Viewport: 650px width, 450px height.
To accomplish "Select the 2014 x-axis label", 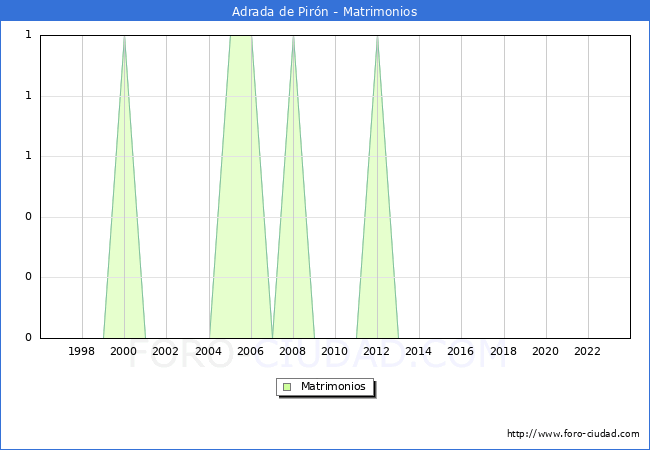I will [x=418, y=351].
